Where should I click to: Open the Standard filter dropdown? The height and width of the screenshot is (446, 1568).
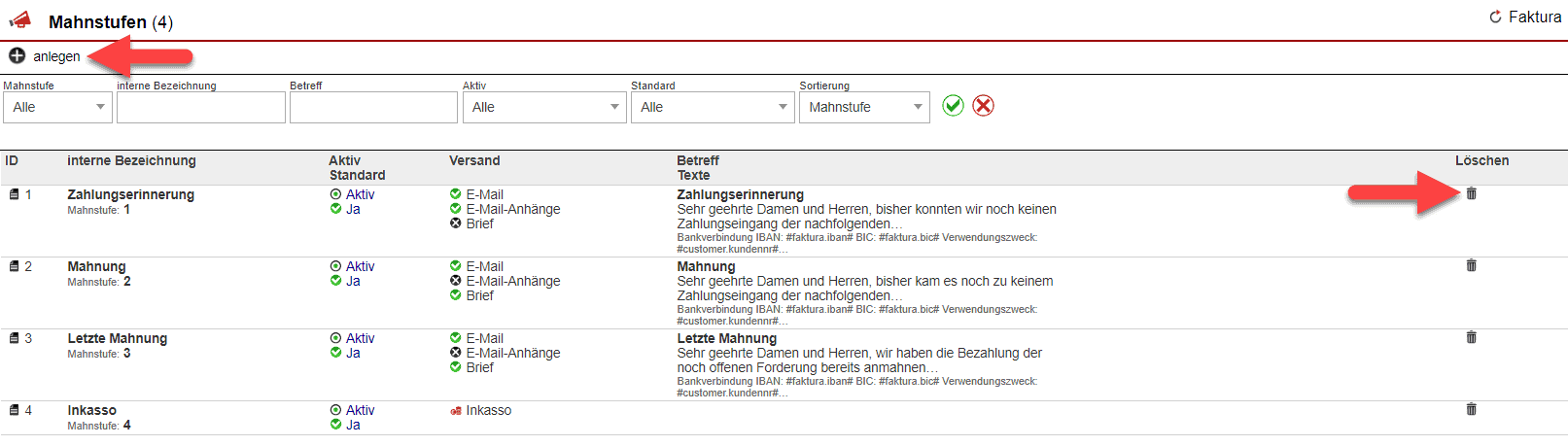click(x=713, y=107)
